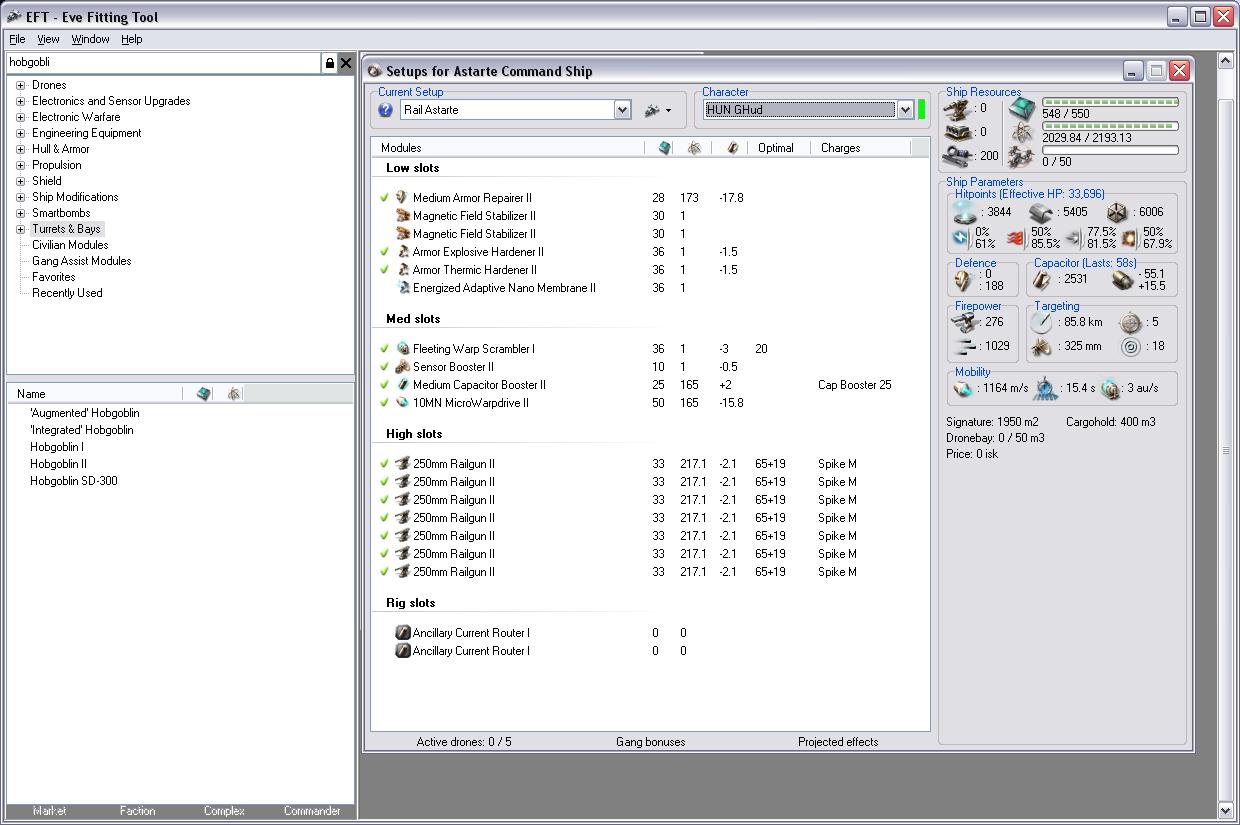Clear the hobgobli search with the X icon
This screenshot has width=1240, height=825.
pos(346,63)
